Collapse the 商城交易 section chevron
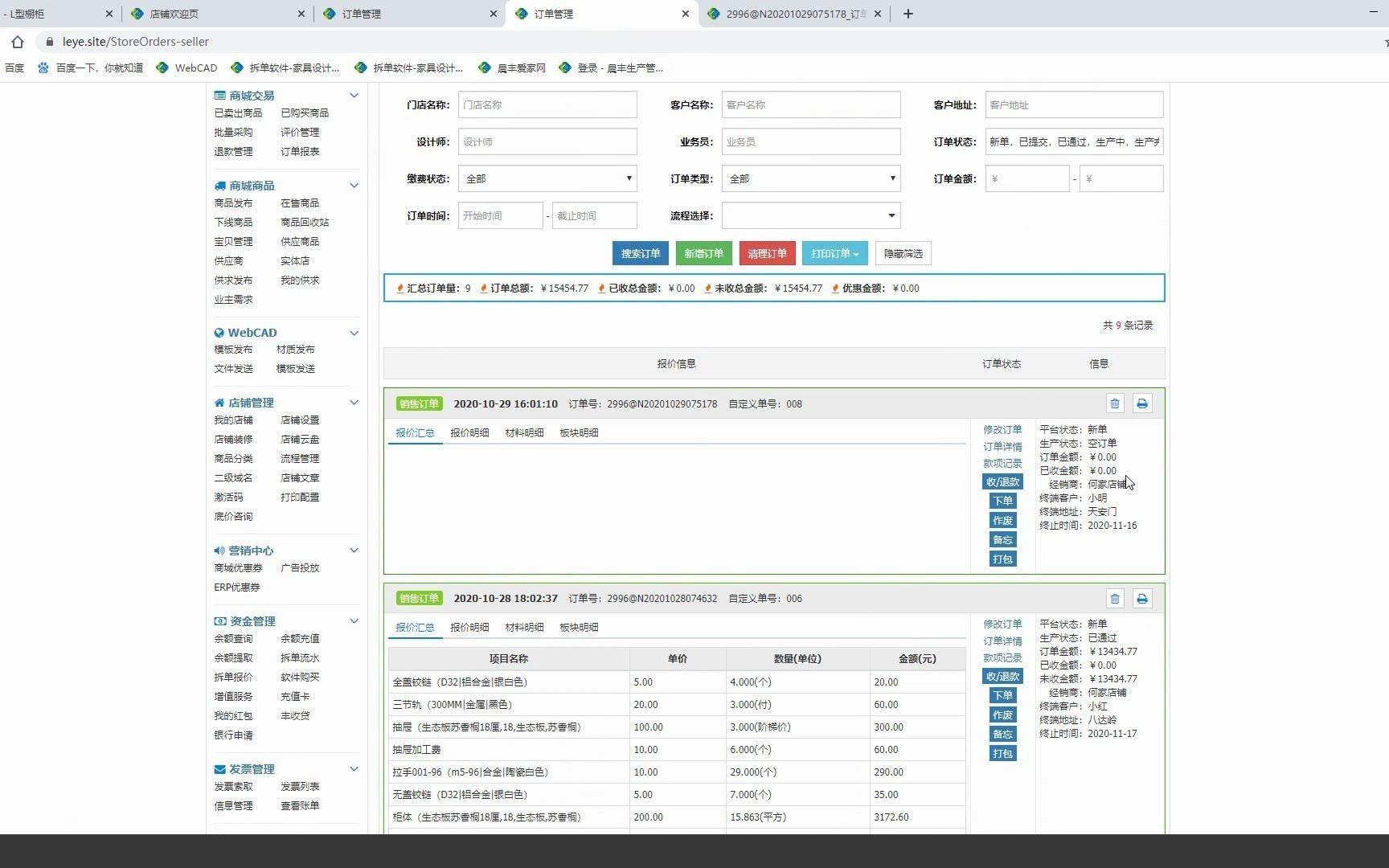The width and height of the screenshot is (1389, 868). (354, 96)
